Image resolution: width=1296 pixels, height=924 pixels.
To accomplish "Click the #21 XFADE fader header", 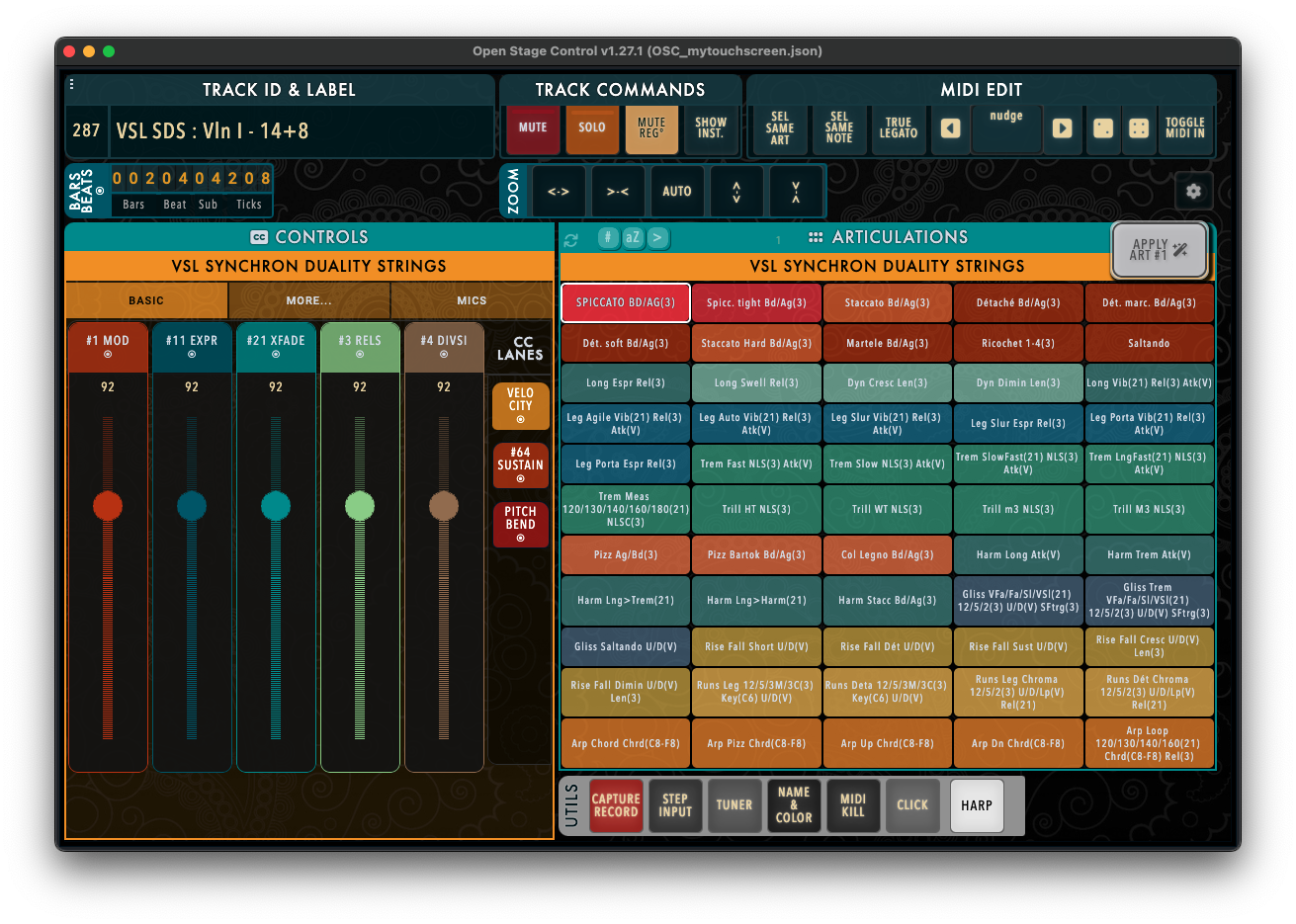I will click(x=276, y=347).
